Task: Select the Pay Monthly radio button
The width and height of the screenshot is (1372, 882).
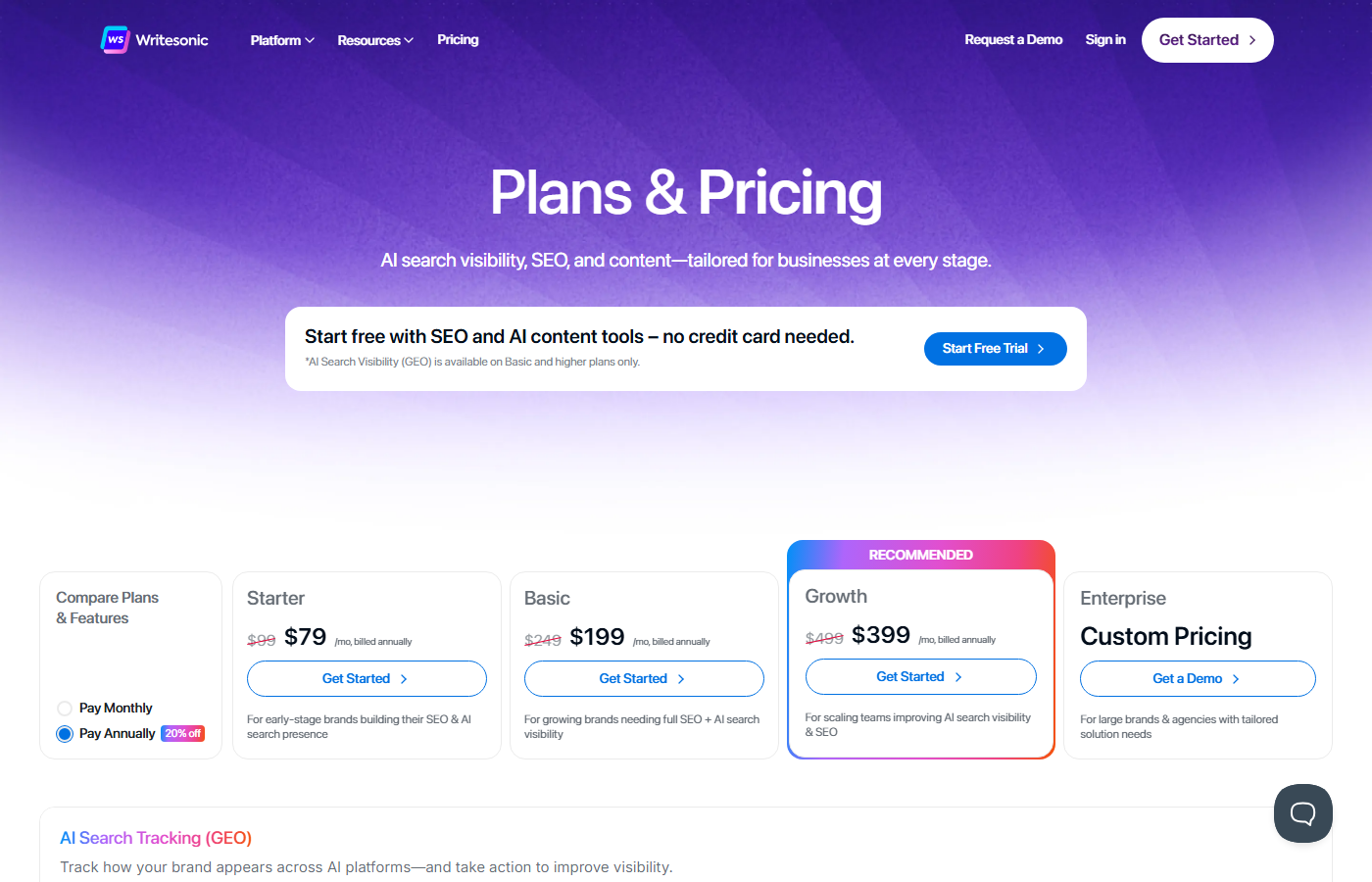Action: [x=64, y=707]
